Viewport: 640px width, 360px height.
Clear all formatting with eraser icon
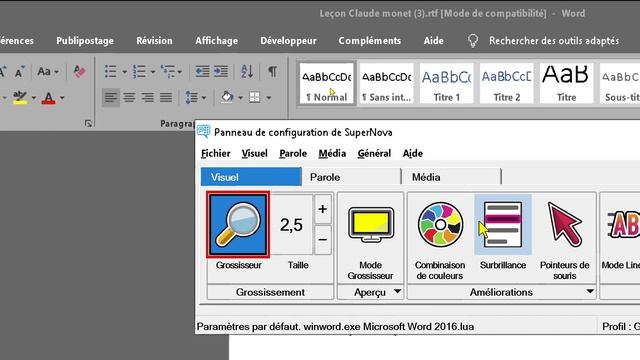80,71
